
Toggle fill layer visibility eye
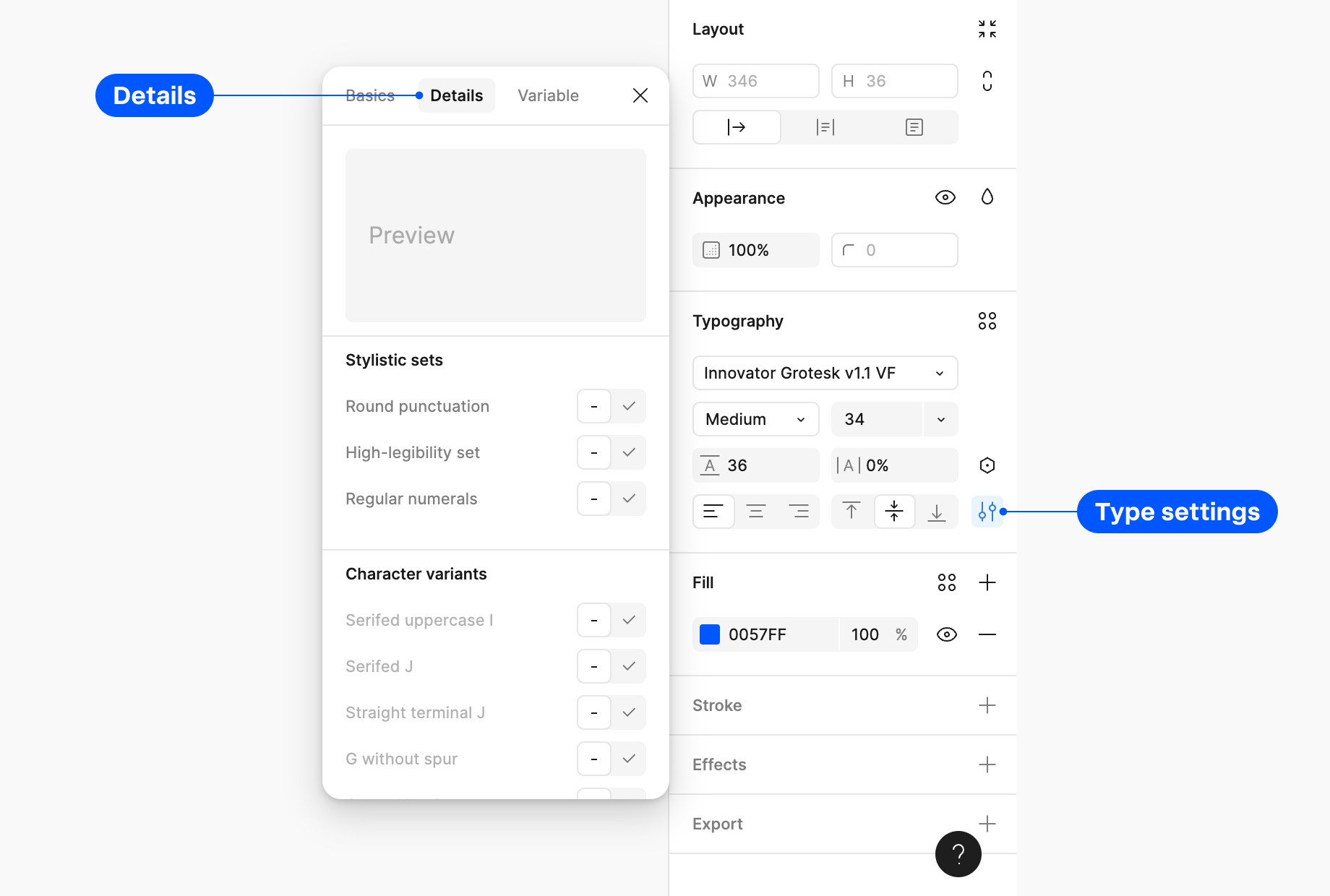click(946, 634)
